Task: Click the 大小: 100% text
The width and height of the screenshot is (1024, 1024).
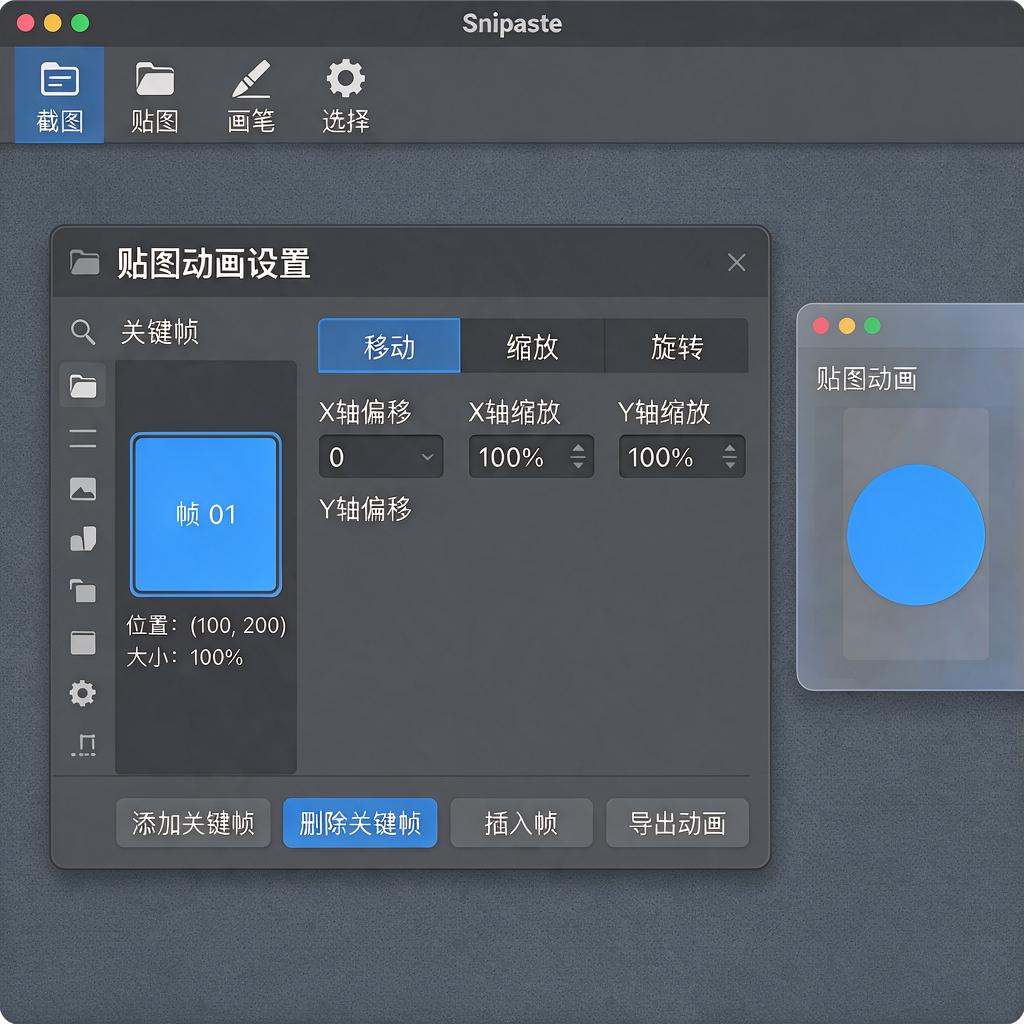Action: click(x=185, y=657)
